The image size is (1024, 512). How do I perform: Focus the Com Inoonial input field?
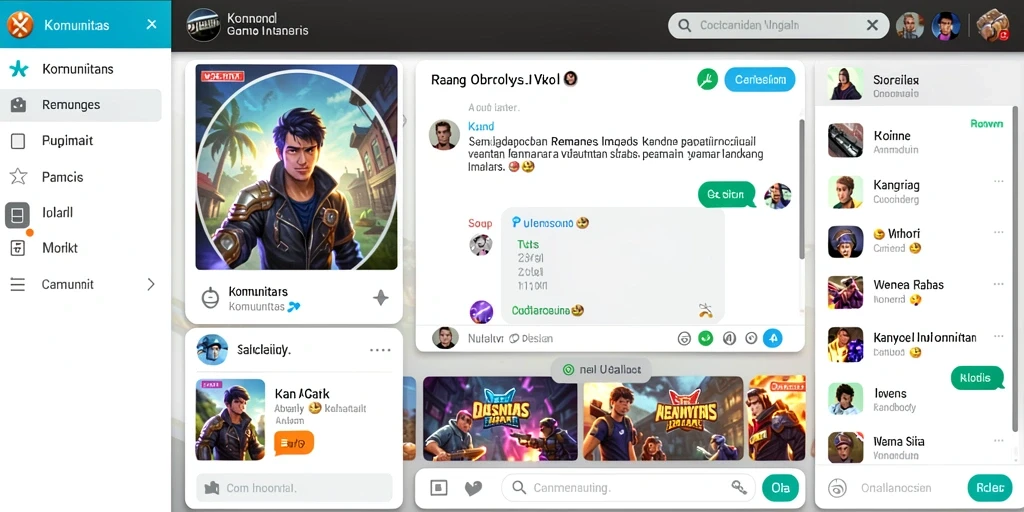click(295, 488)
